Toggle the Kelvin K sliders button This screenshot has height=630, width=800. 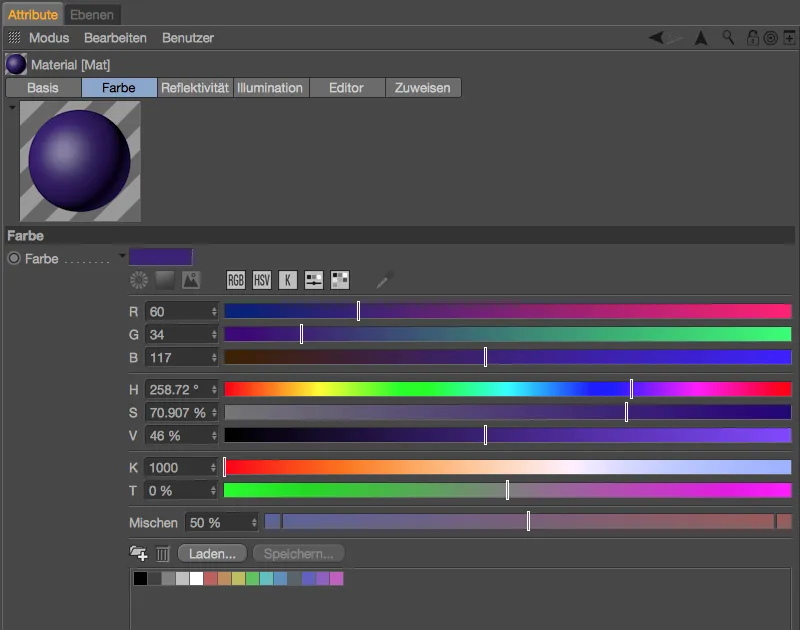pyautogui.click(x=288, y=280)
